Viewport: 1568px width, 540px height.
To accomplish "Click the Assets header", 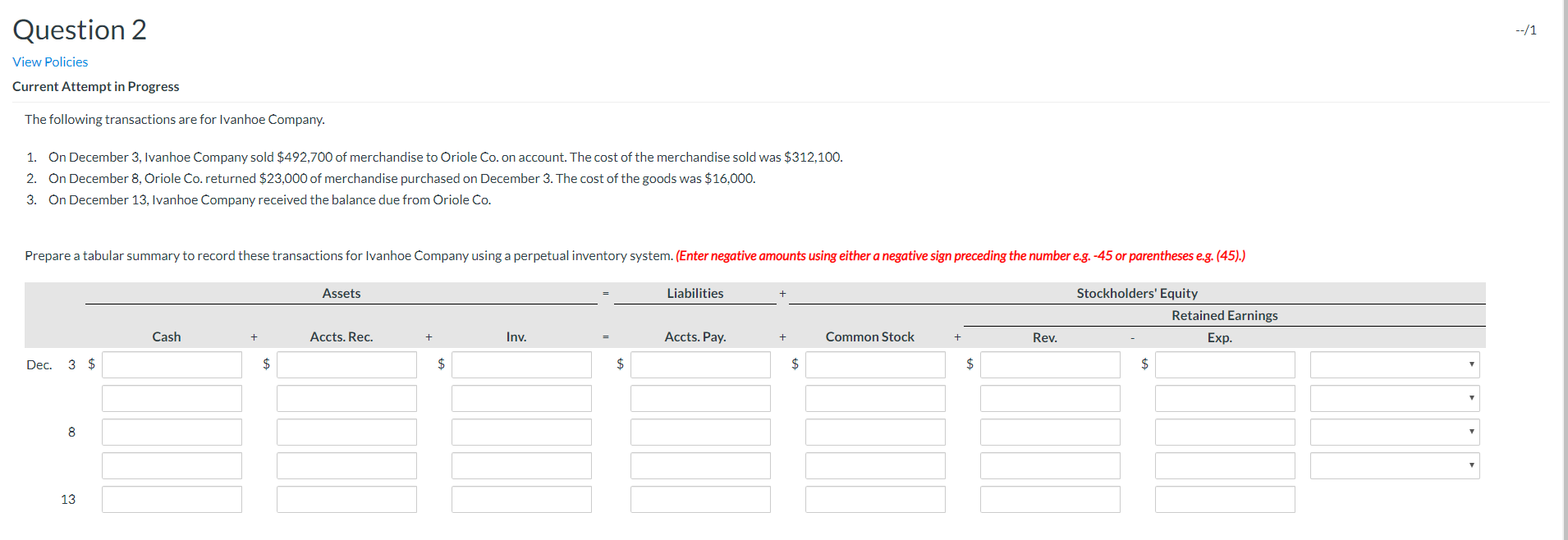I will (342, 293).
